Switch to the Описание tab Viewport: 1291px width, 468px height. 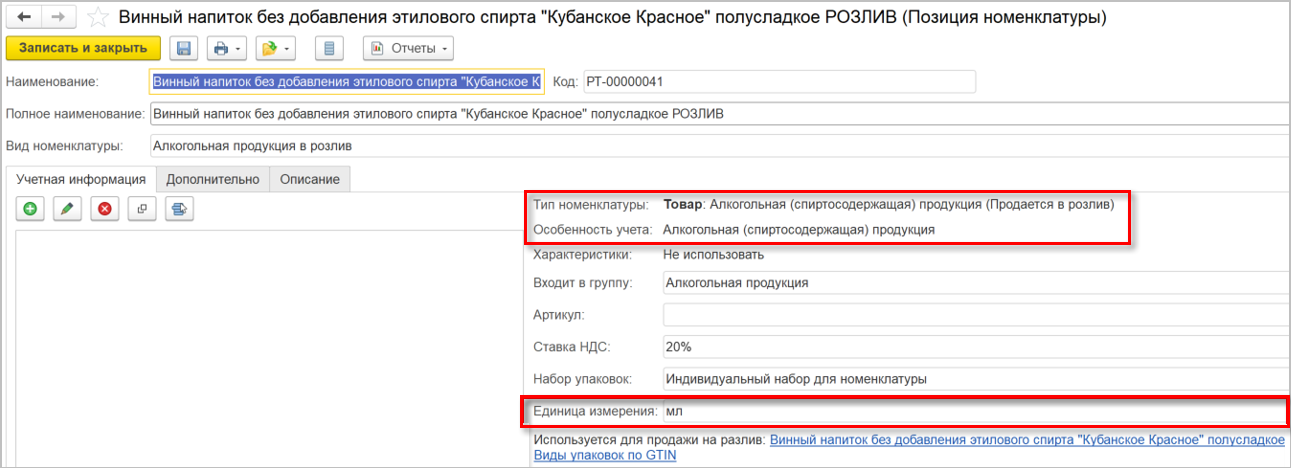tap(309, 179)
